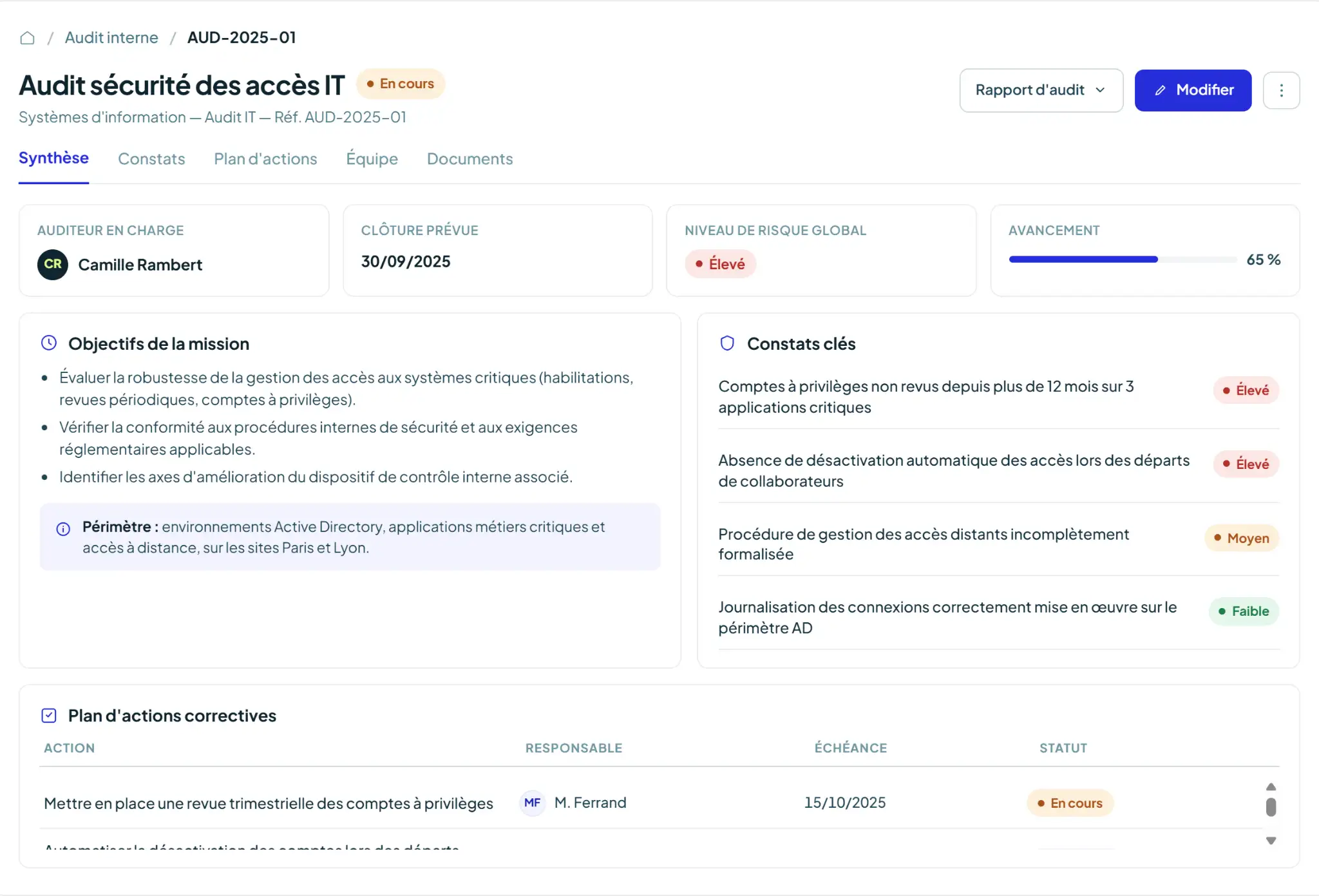Click the closing date 30/09/2025
Viewport: 1319px width, 896px height.
coord(406,262)
